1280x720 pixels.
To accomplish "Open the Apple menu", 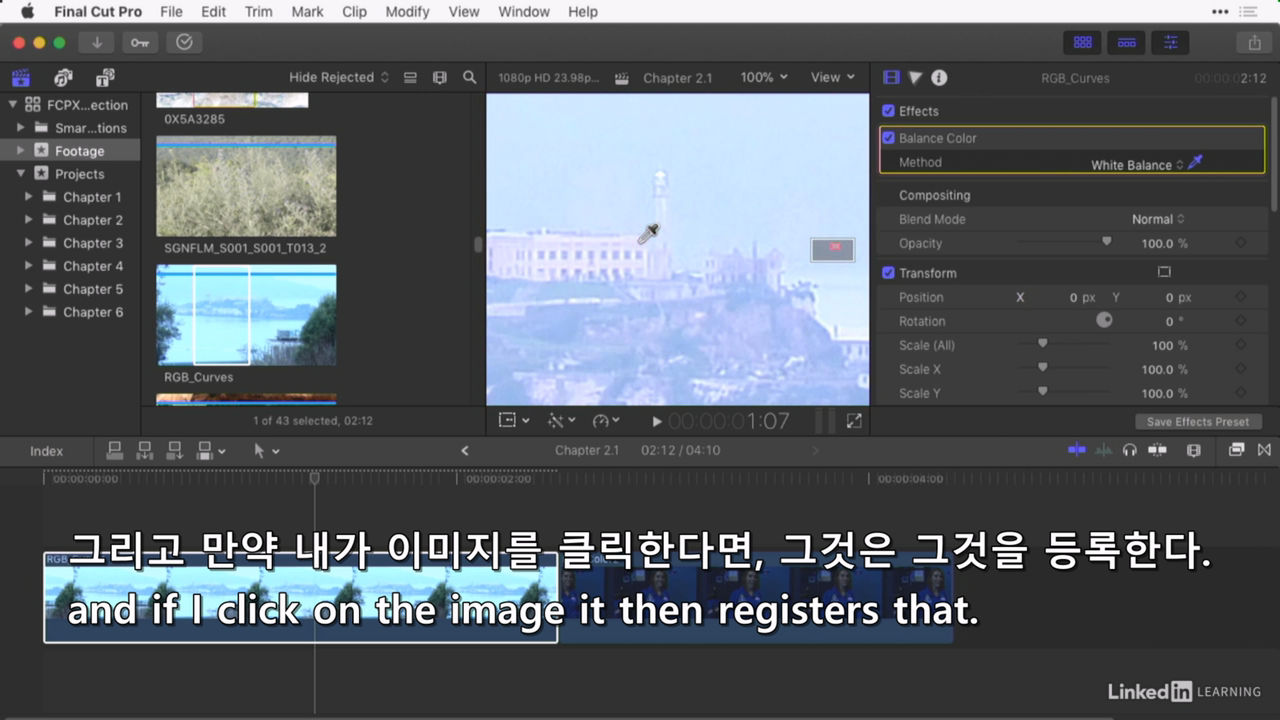I will [27, 12].
